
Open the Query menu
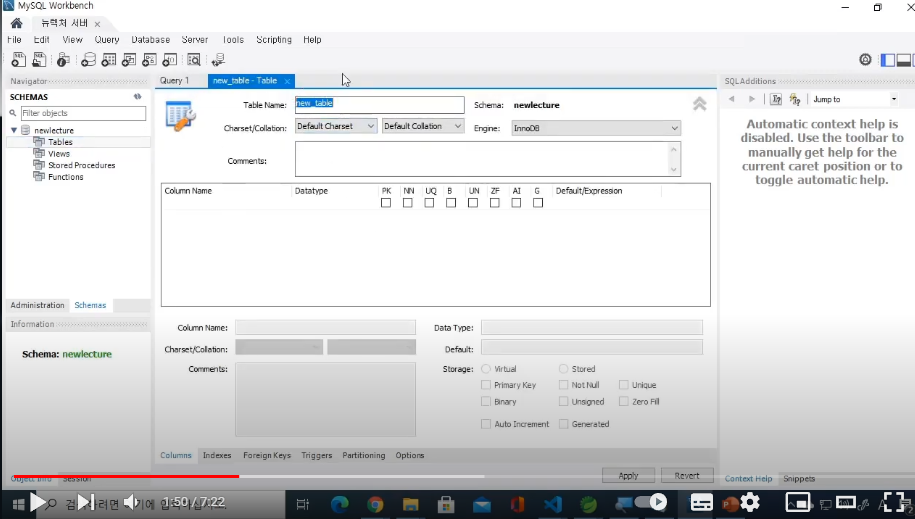[x=107, y=40]
